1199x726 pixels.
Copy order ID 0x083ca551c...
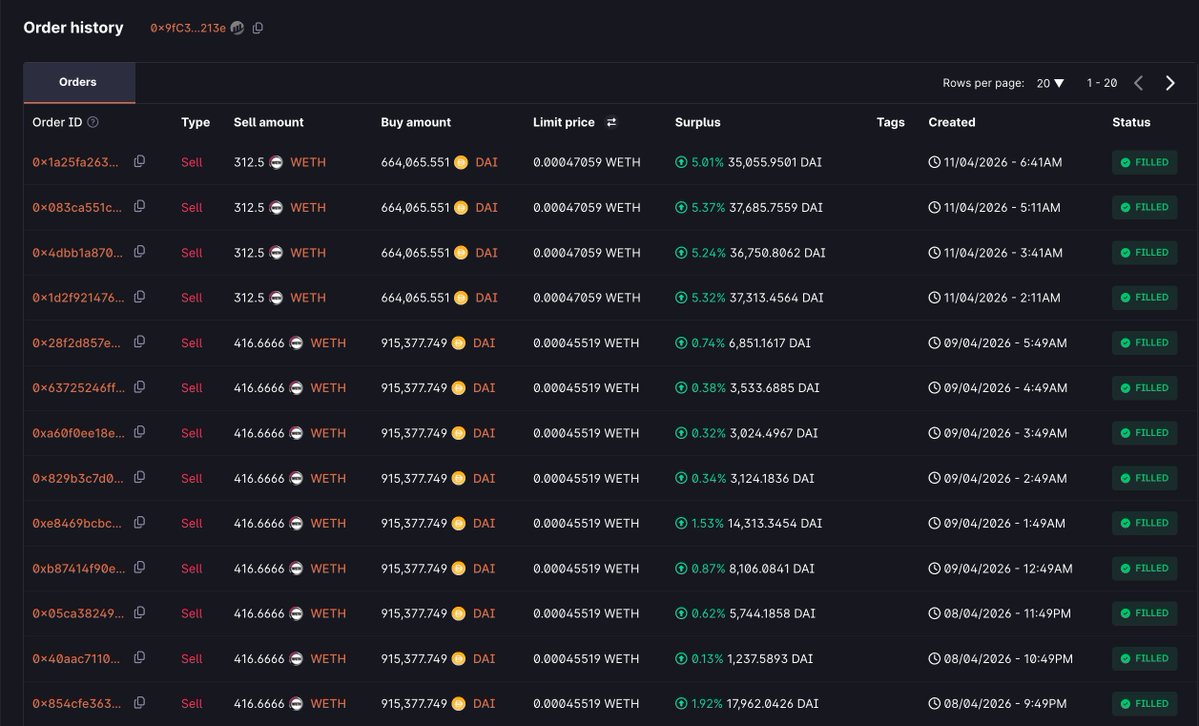(x=139, y=207)
